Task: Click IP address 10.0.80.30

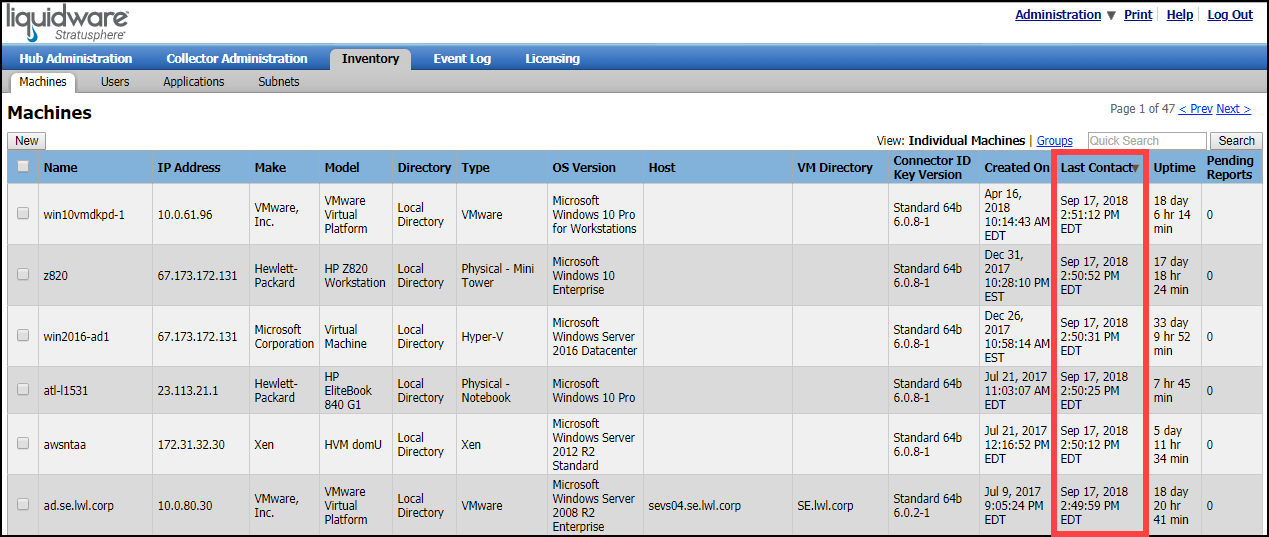Action: click(185, 506)
